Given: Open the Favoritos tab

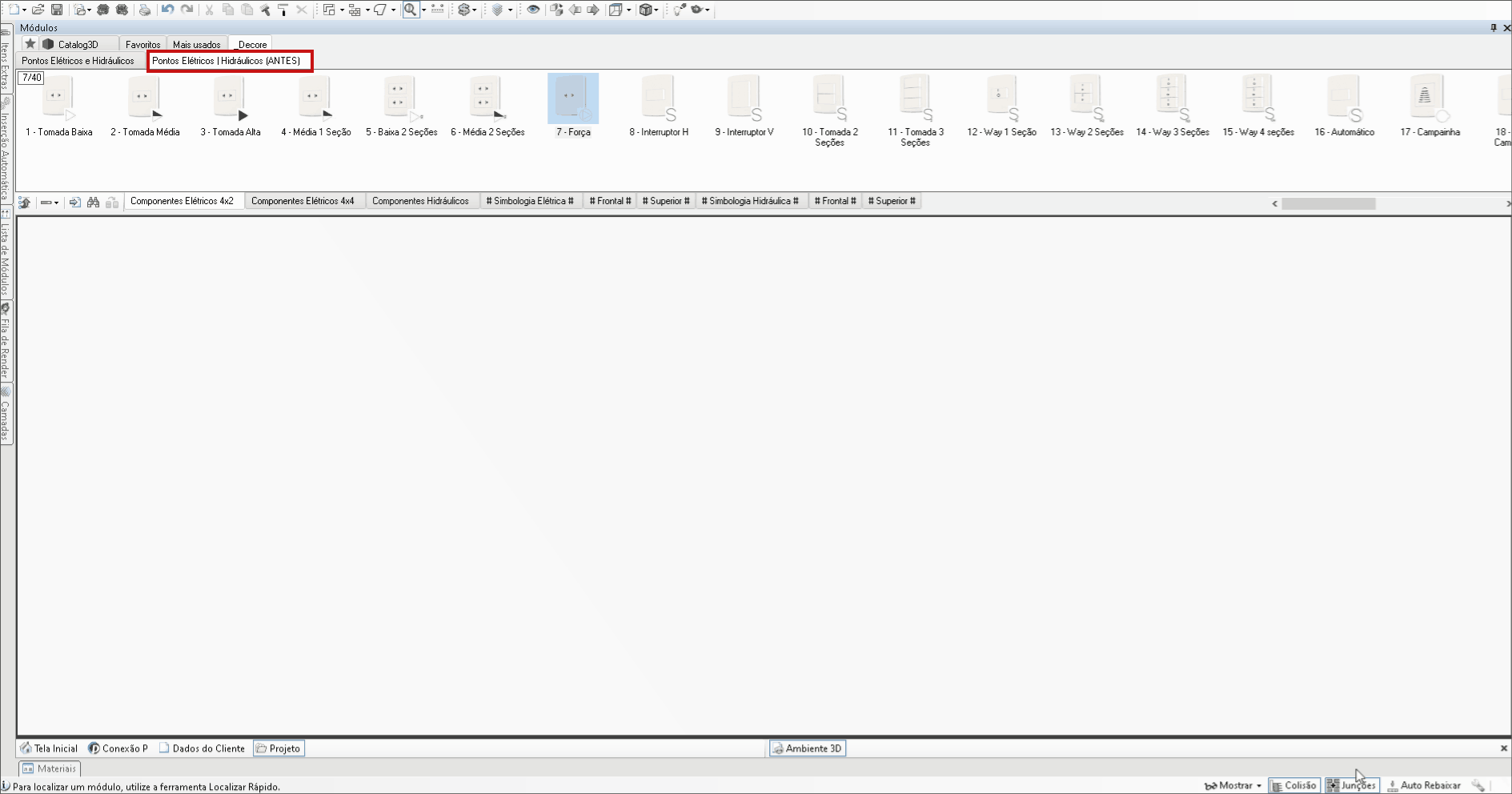Looking at the screenshot, I should click(x=142, y=44).
